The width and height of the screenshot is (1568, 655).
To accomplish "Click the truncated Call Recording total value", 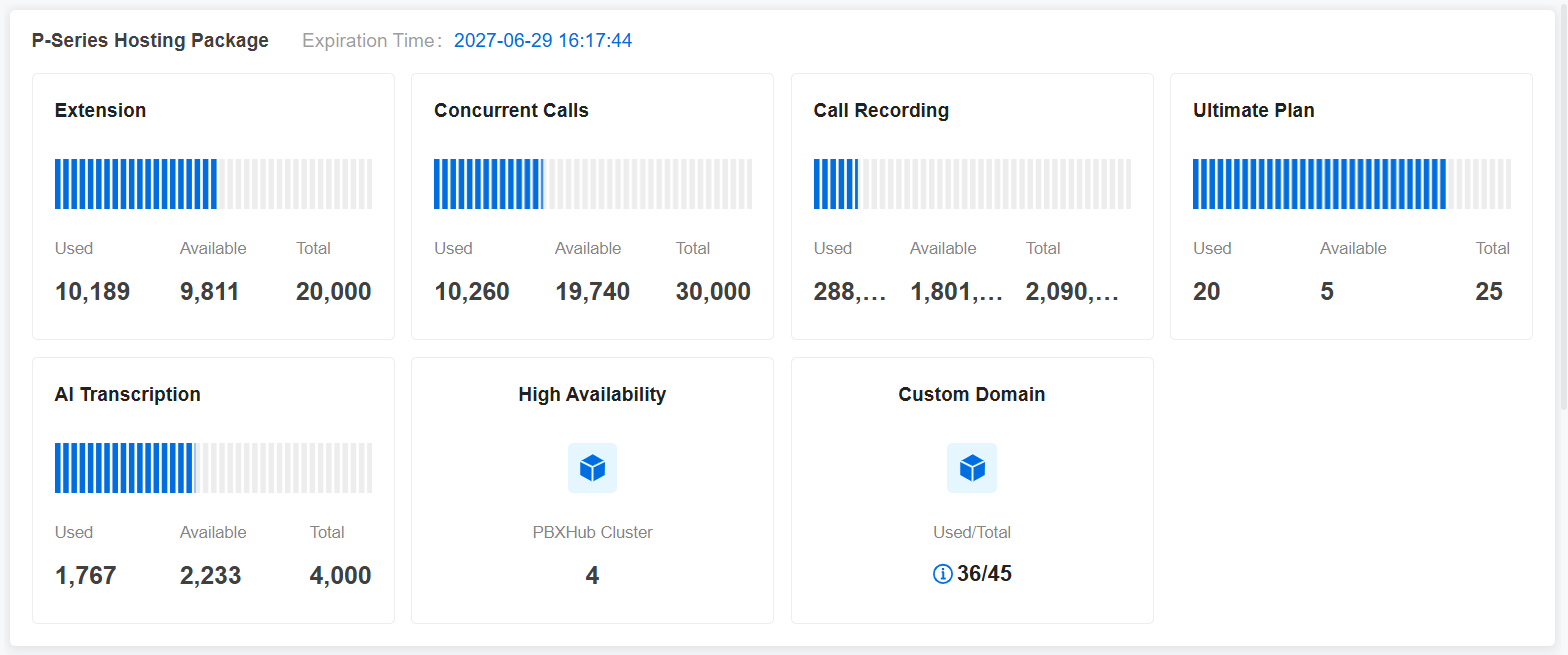I will (x=1072, y=292).
